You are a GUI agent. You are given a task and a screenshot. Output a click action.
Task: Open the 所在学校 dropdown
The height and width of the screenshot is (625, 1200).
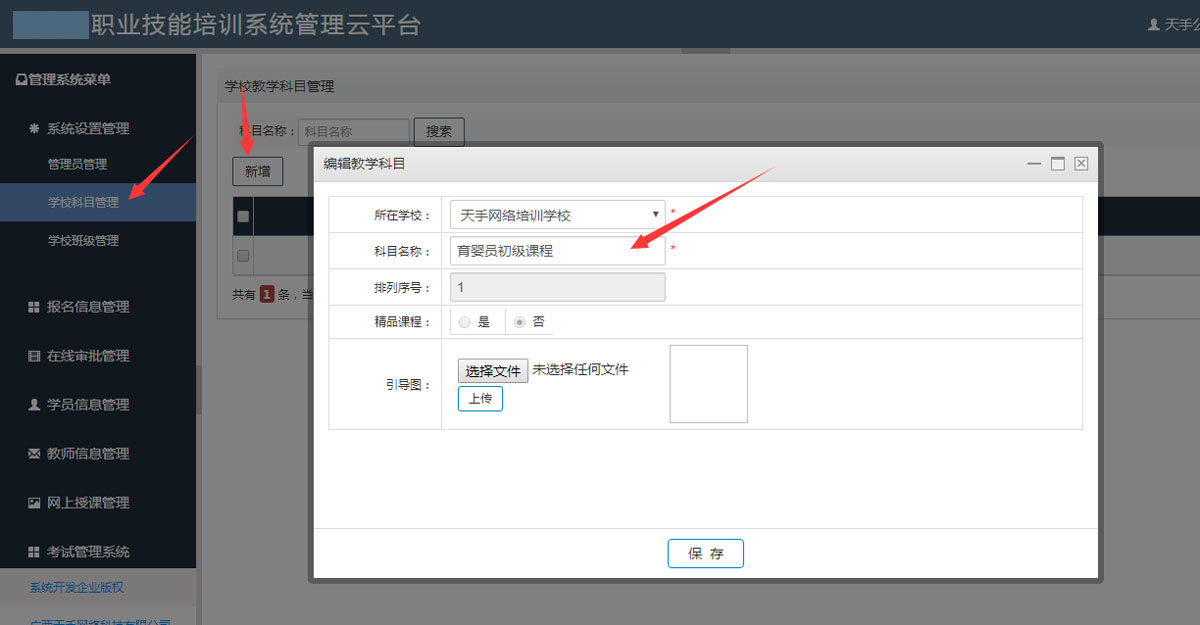click(x=557, y=215)
